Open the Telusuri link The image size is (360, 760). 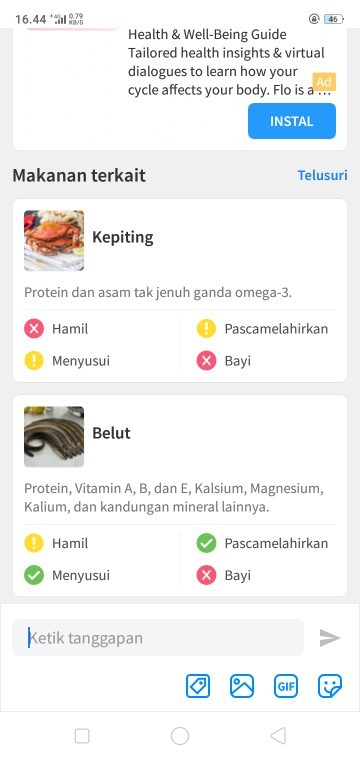[322, 175]
